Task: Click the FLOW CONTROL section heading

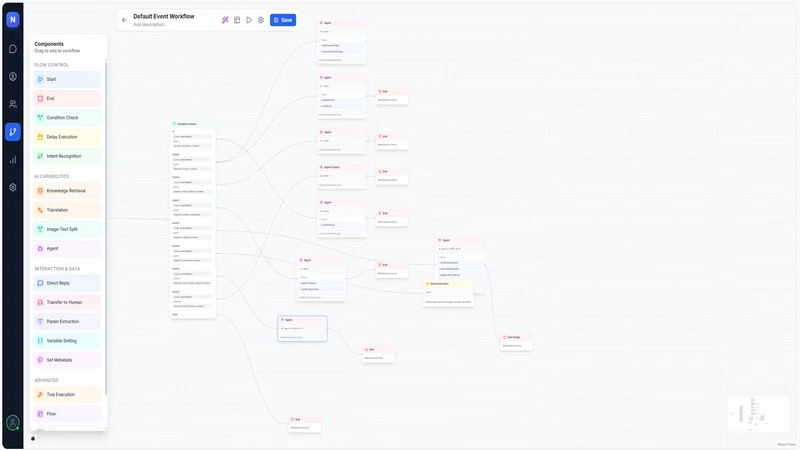Action: pyautogui.click(x=52, y=65)
